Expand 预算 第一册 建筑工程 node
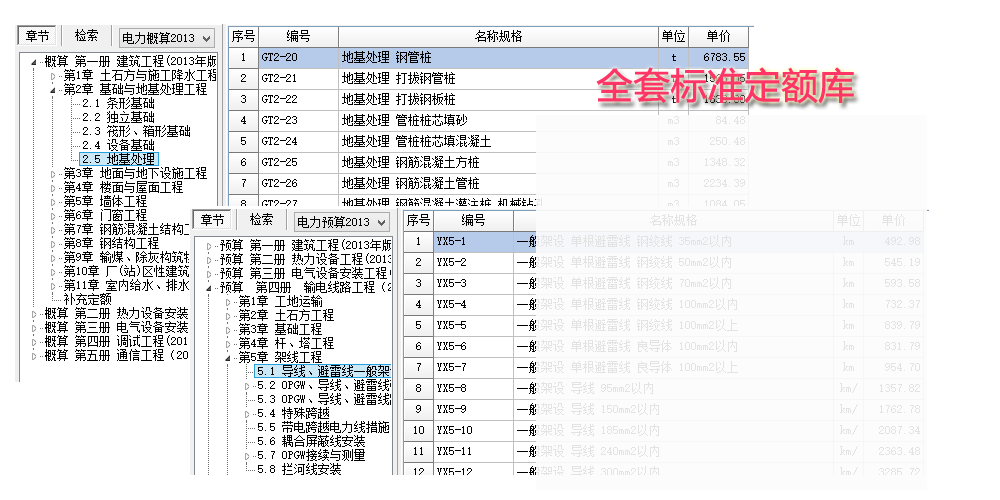Viewport: 1000px width, 500px height. coord(209,246)
